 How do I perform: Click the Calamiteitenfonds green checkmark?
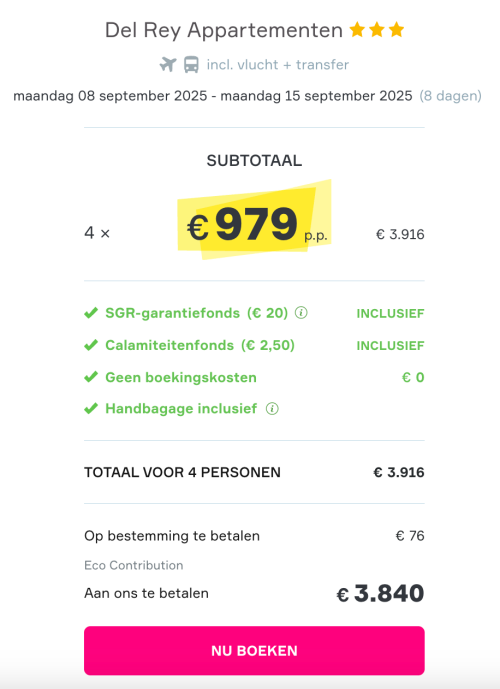click(91, 345)
